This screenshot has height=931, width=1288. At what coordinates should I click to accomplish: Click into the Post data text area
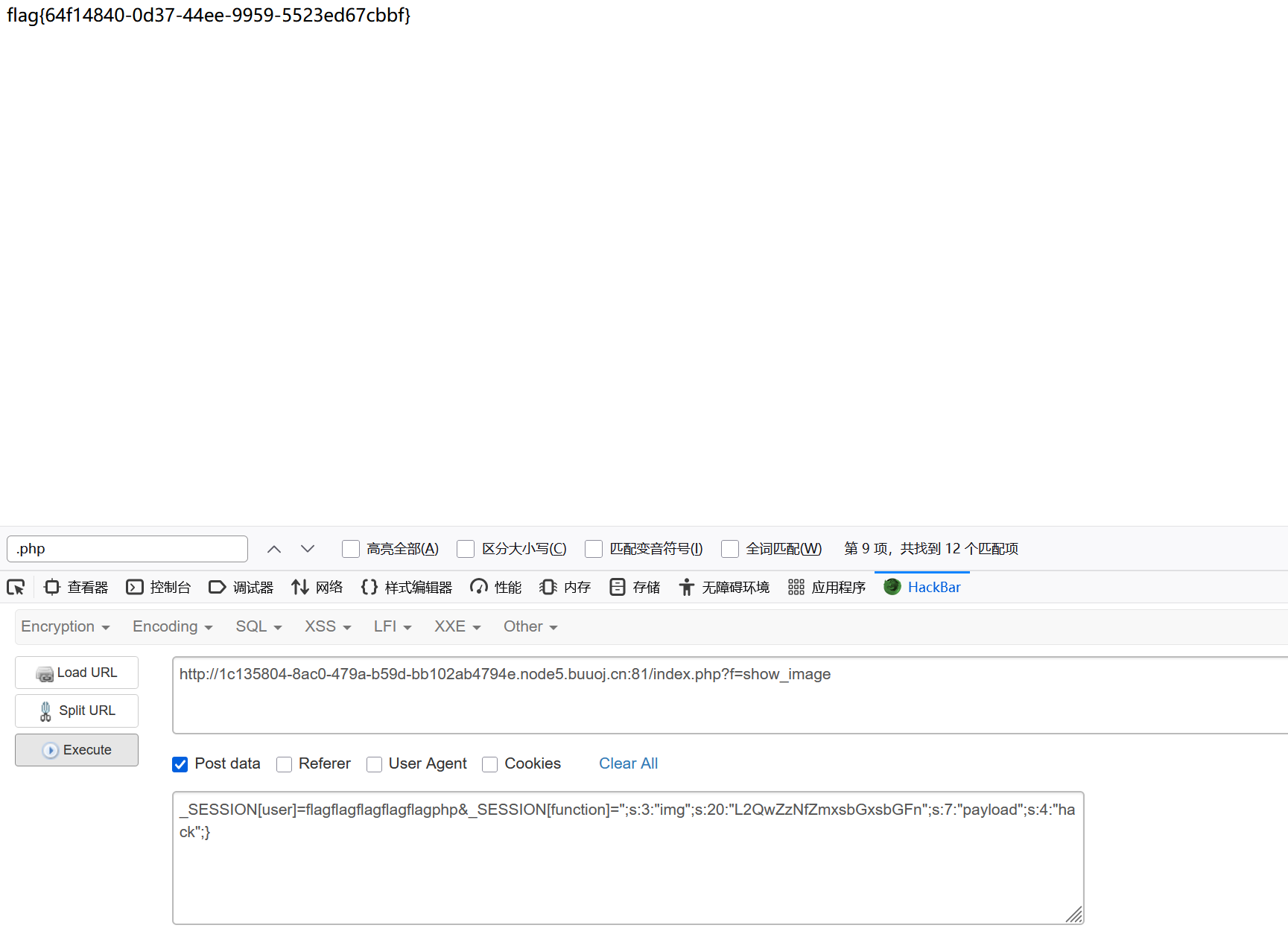tap(628, 858)
